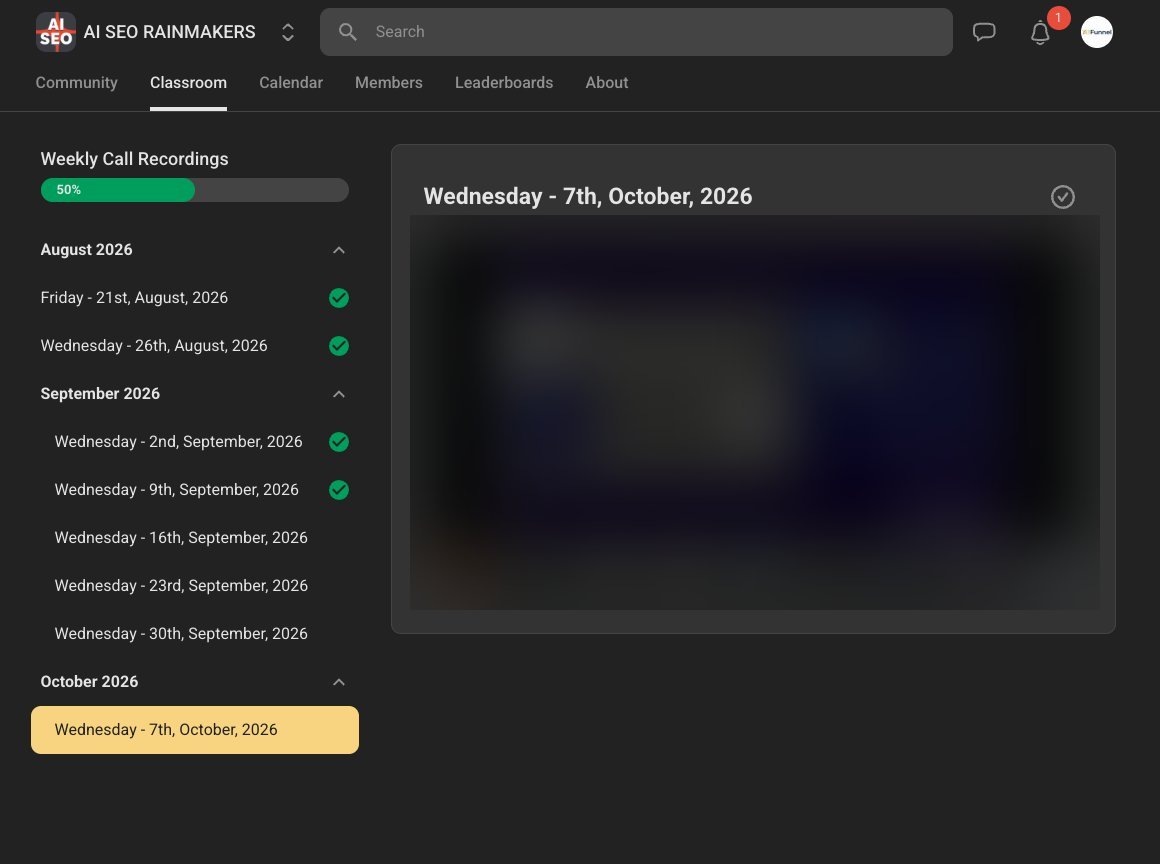Click the Weekly Call Recordings heading
The height and width of the screenshot is (864, 1160).
click(135, 159)
